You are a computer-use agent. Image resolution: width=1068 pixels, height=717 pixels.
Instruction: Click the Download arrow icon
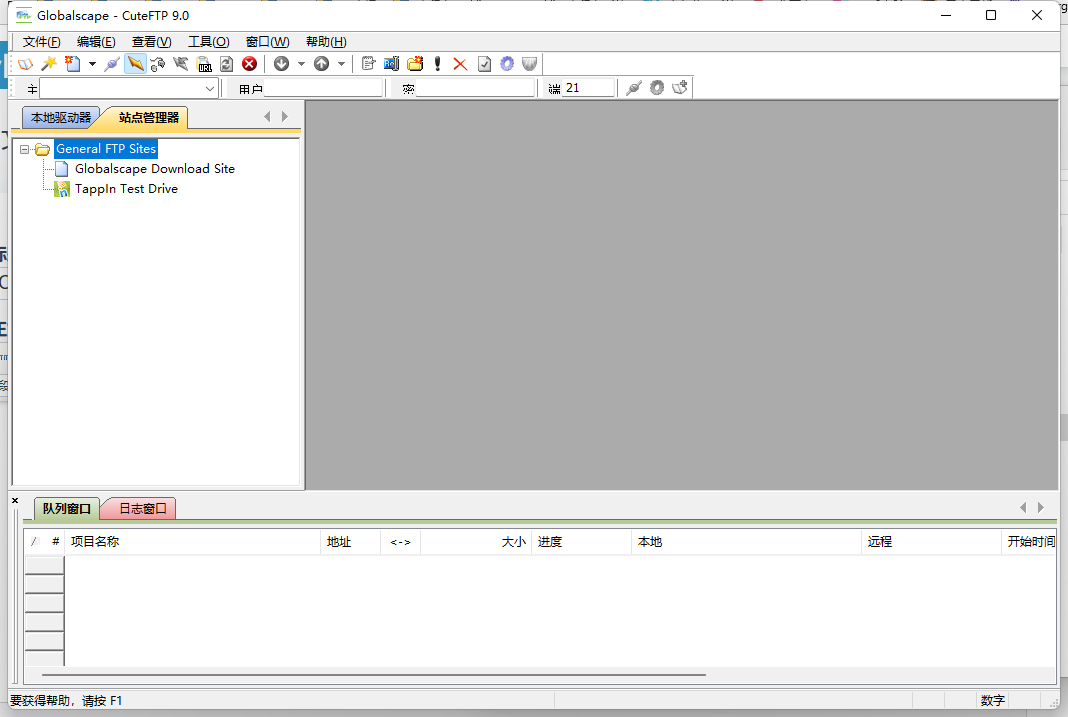pos(282,64)
